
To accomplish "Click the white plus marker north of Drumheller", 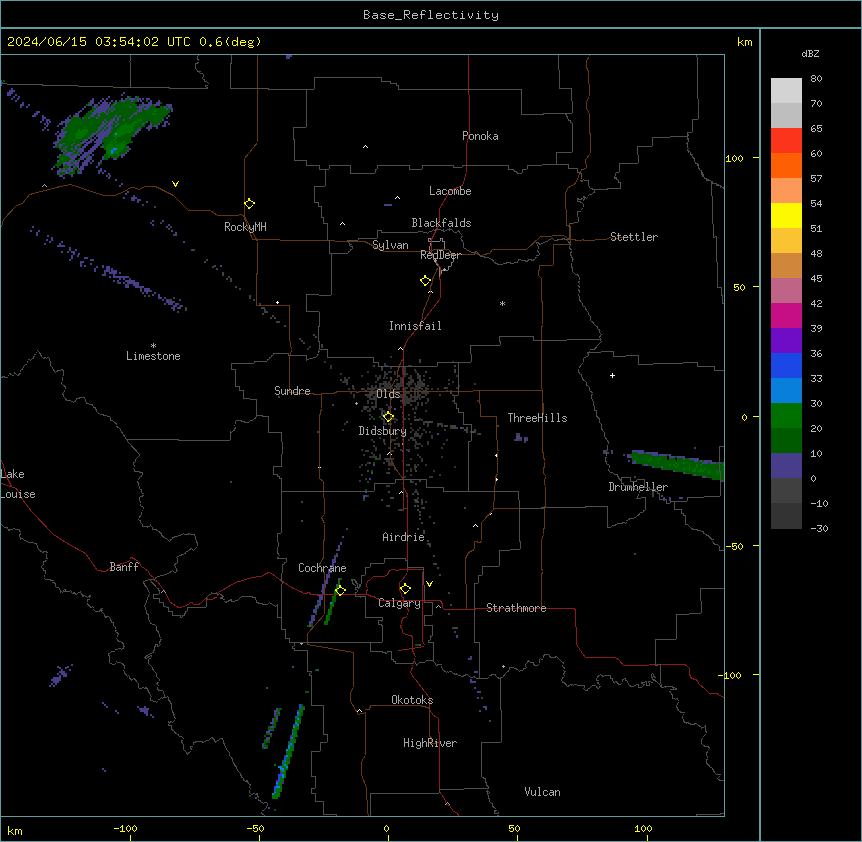I will pyautogui.click(x=612, y=375).
